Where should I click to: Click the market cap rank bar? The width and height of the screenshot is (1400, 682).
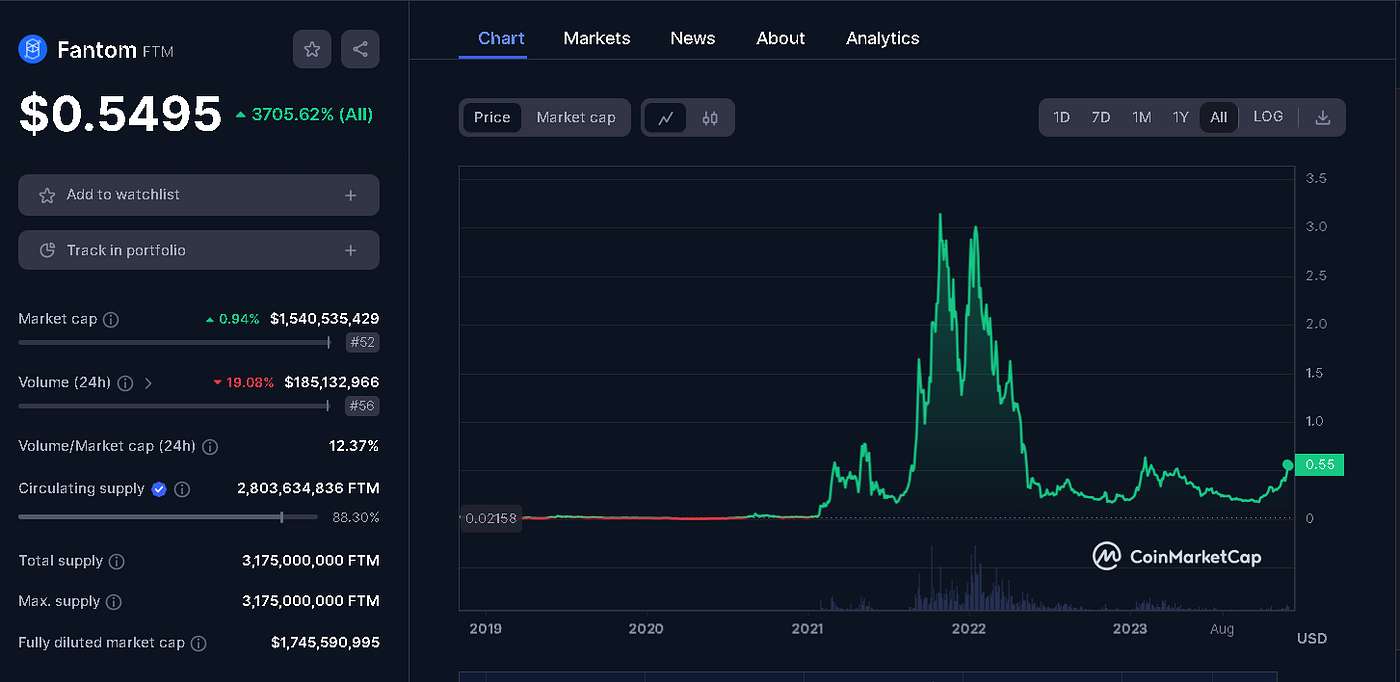[175, 342]
